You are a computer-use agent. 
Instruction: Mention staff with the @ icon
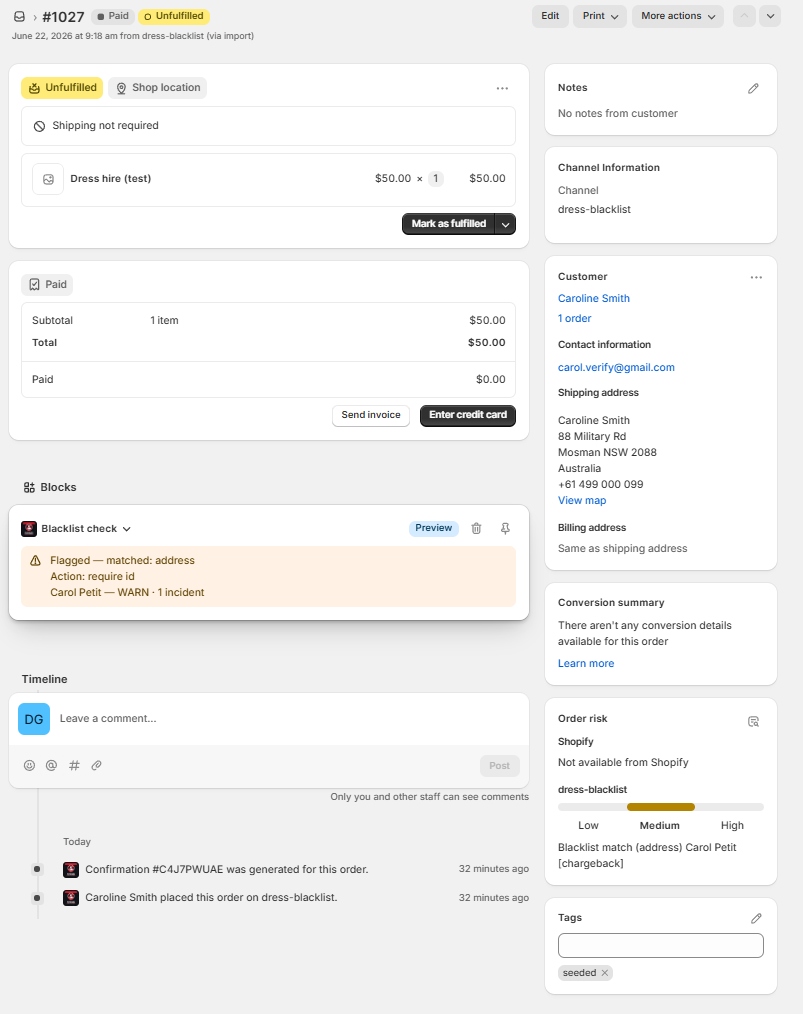pos(52,766)
